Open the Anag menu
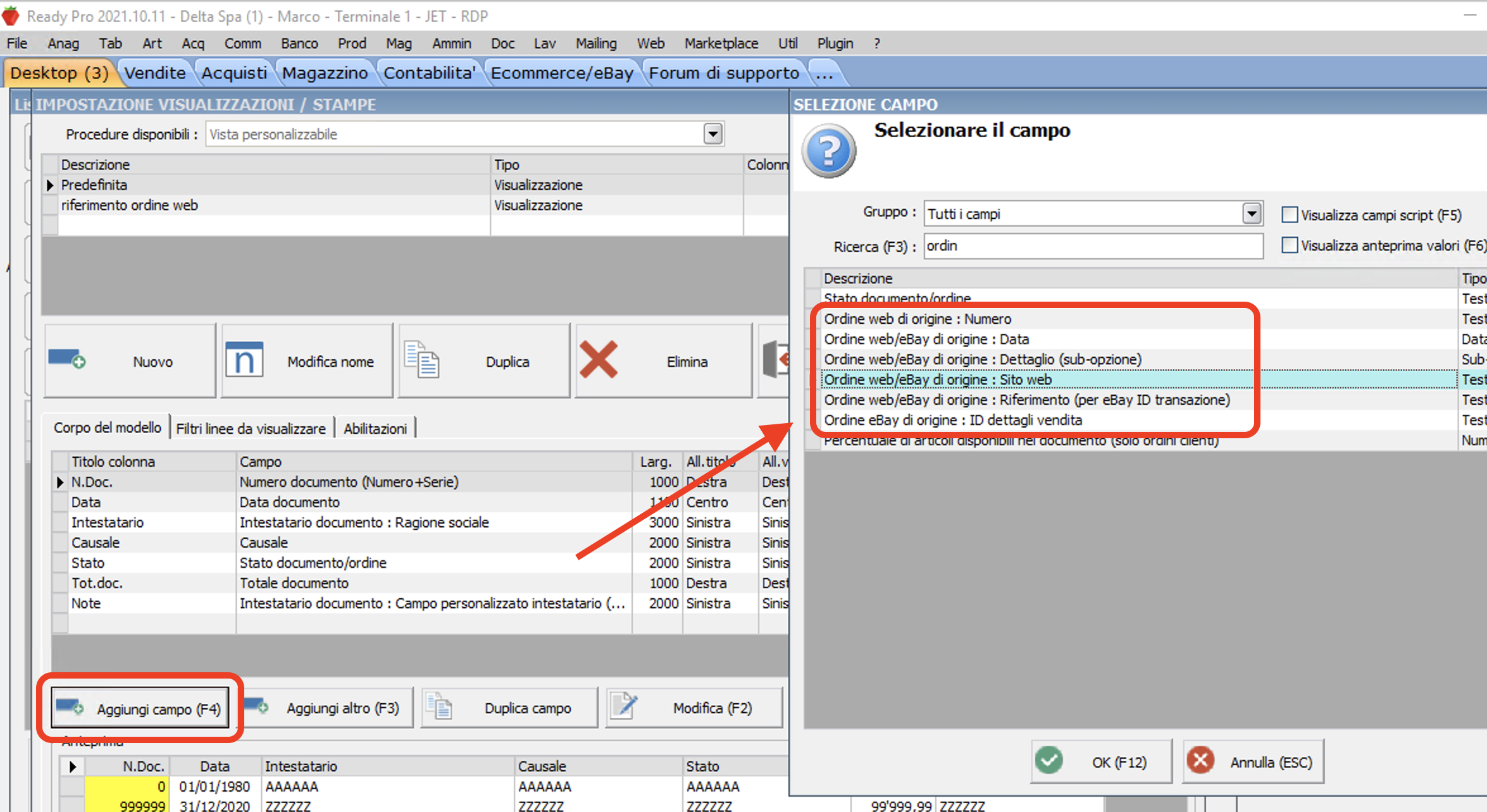The image size is (1487, 812). tap(63, 44)
